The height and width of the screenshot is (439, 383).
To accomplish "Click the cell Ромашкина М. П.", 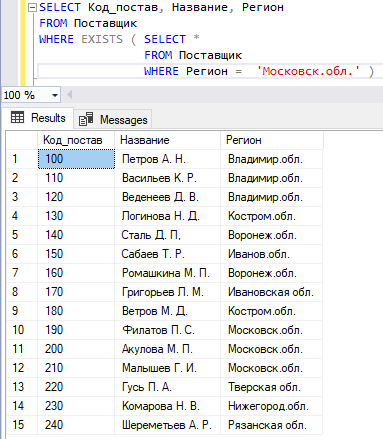I will coord(167,273).
